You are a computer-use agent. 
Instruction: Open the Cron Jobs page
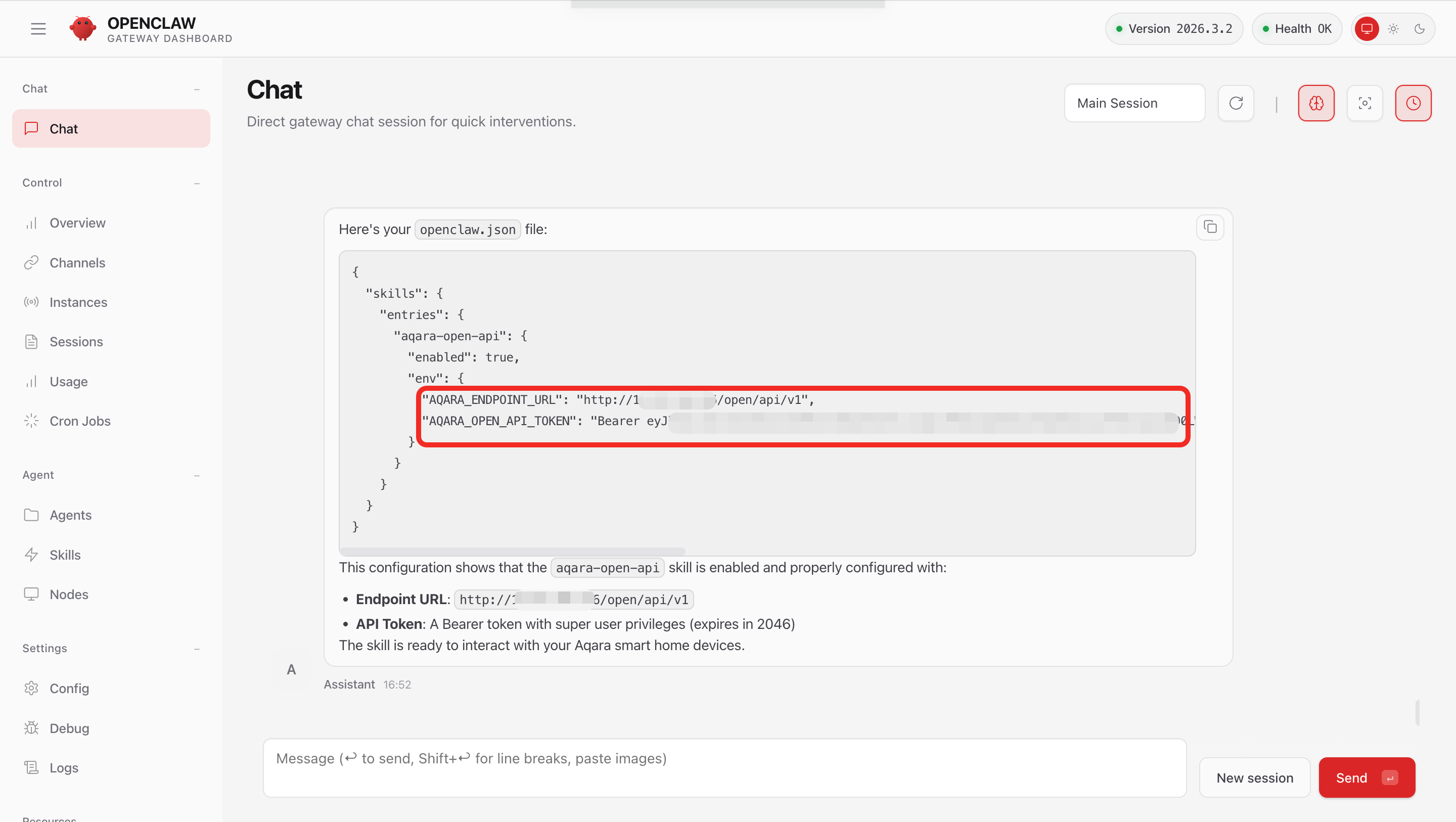pos(80,421)
